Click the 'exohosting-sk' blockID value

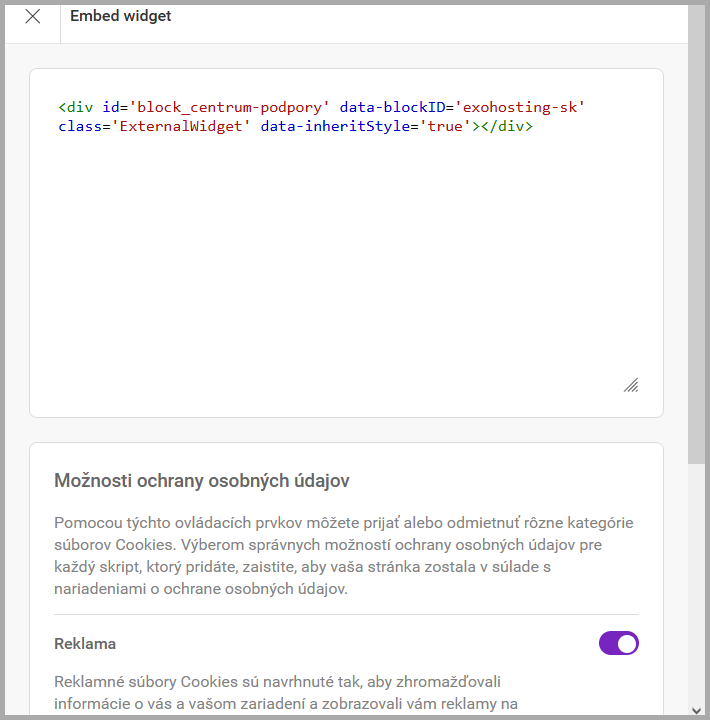tap(519, 107)
